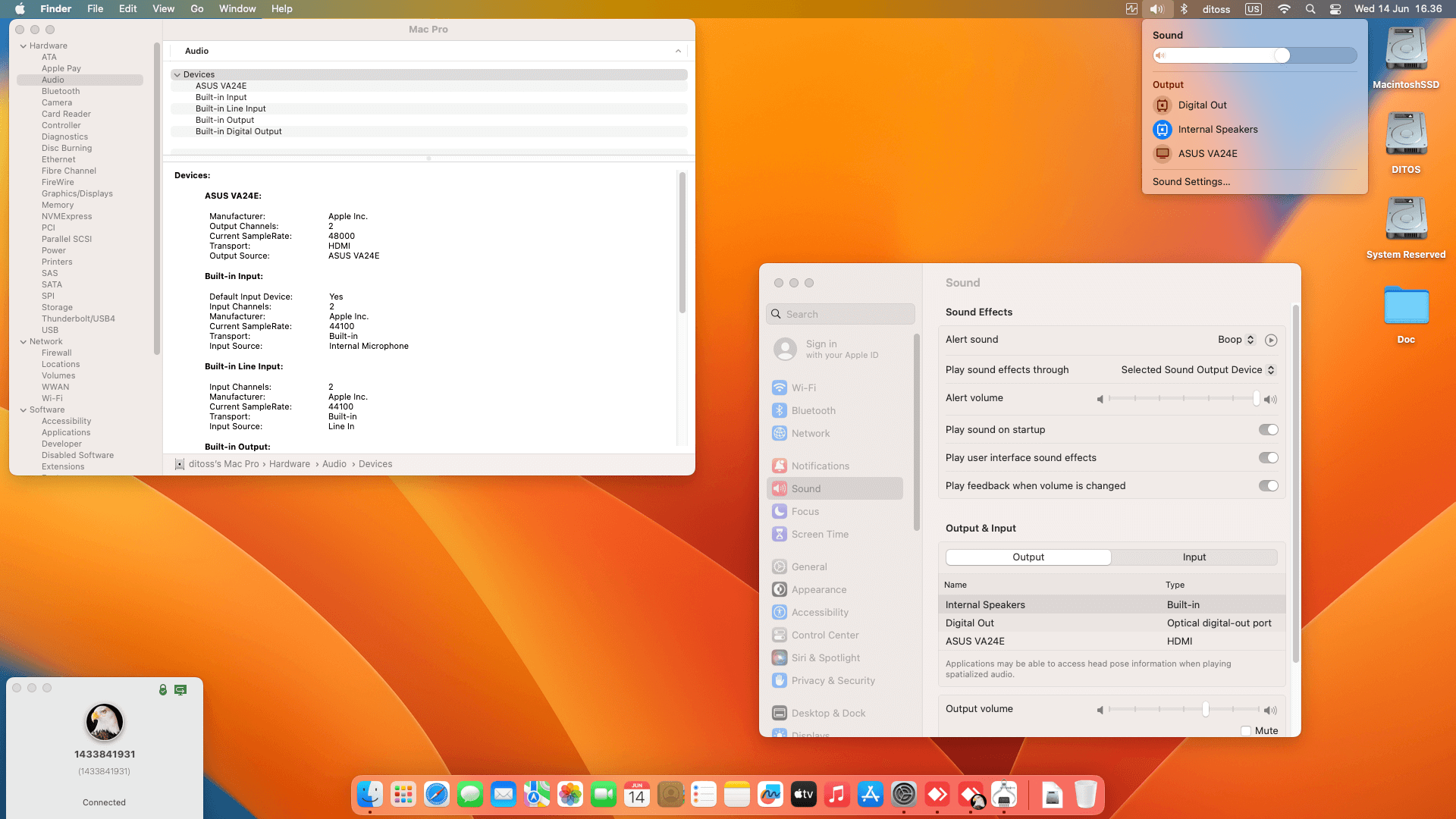Open Play sound effects through dropdown

(1198, 370)
